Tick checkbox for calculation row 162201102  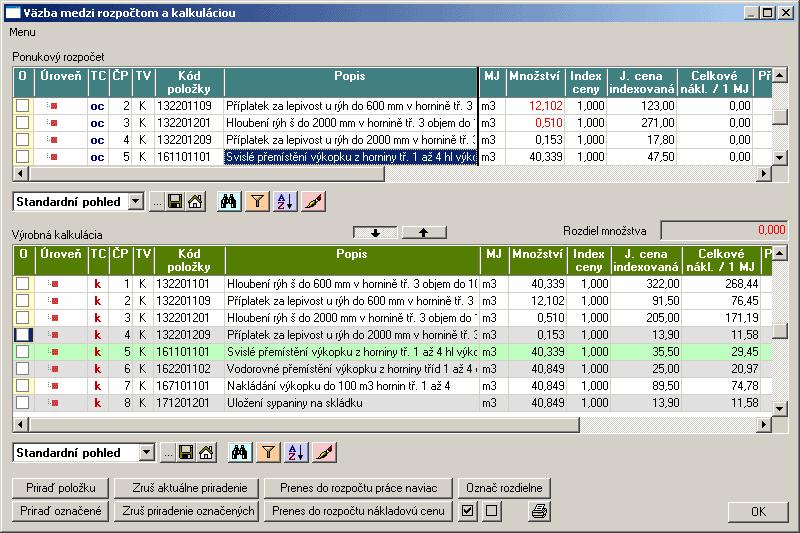click(x=22, y=369)
